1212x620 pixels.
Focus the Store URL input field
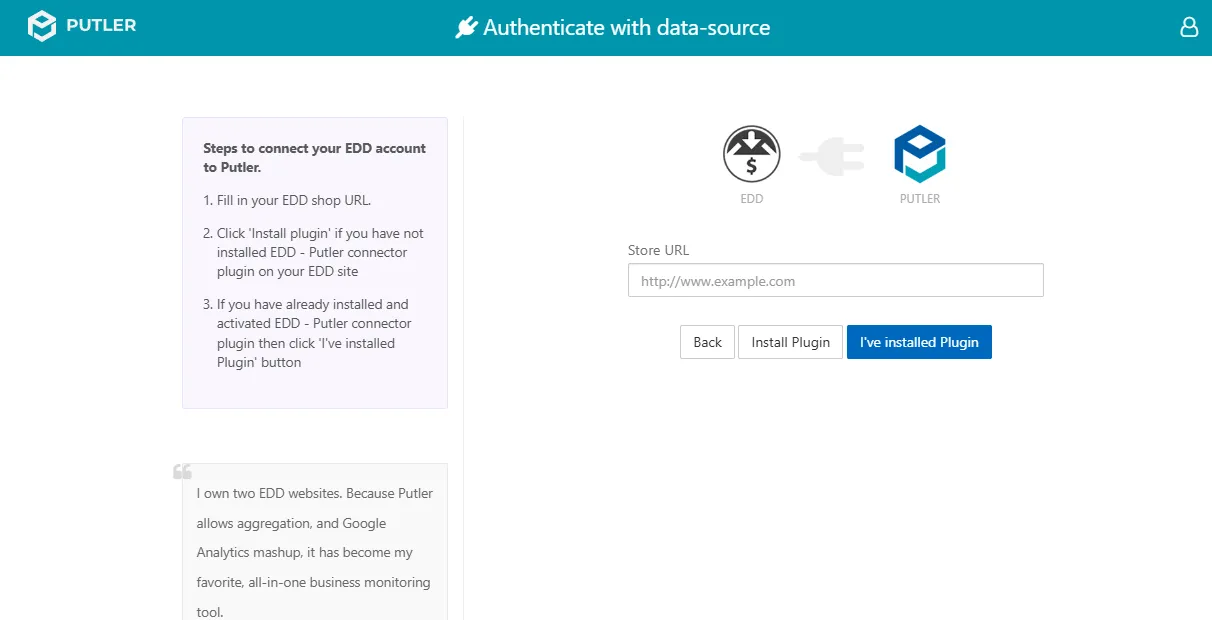click(836, 281)
